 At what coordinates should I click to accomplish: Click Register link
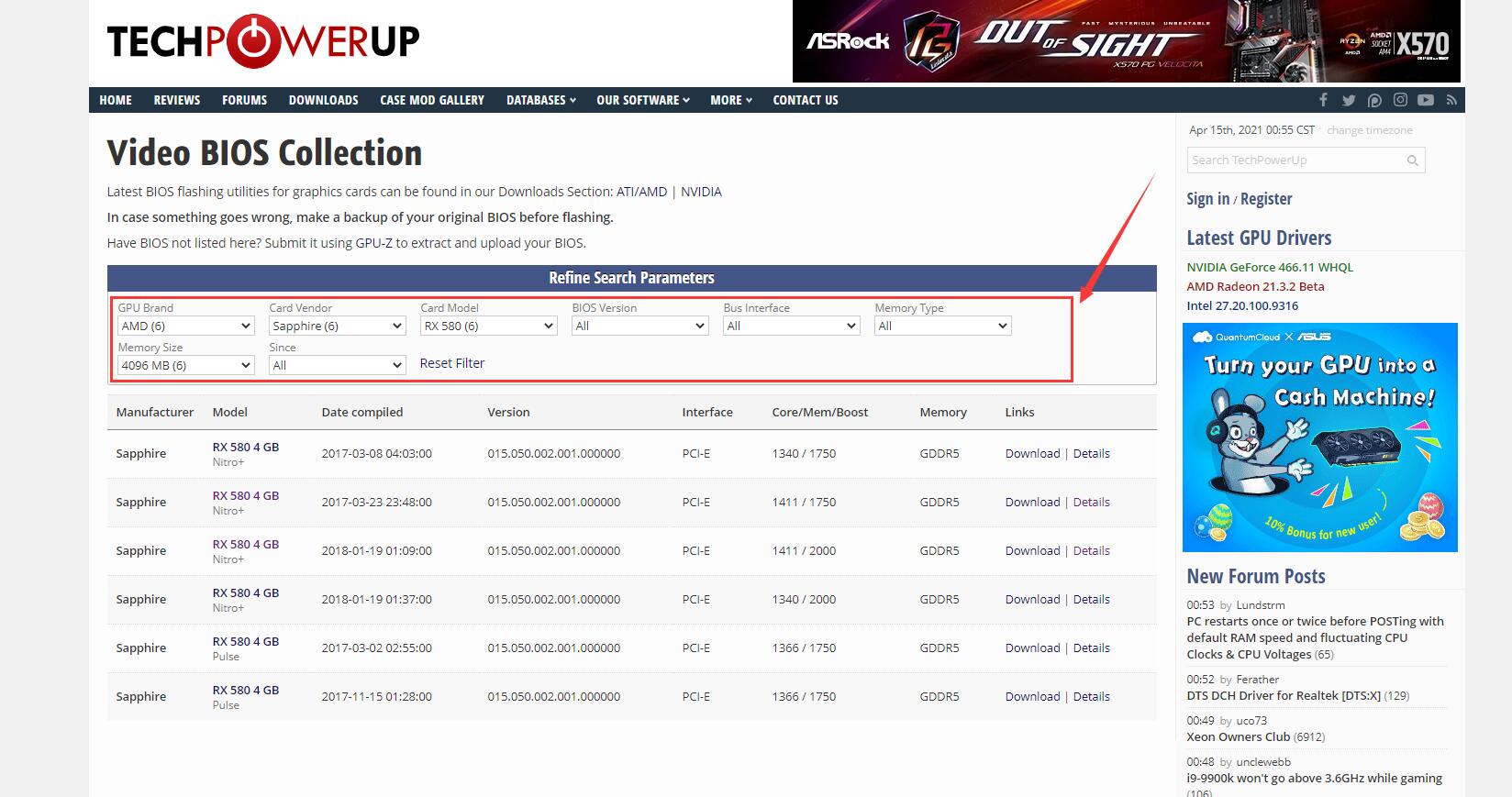(x=1266, y=199)
